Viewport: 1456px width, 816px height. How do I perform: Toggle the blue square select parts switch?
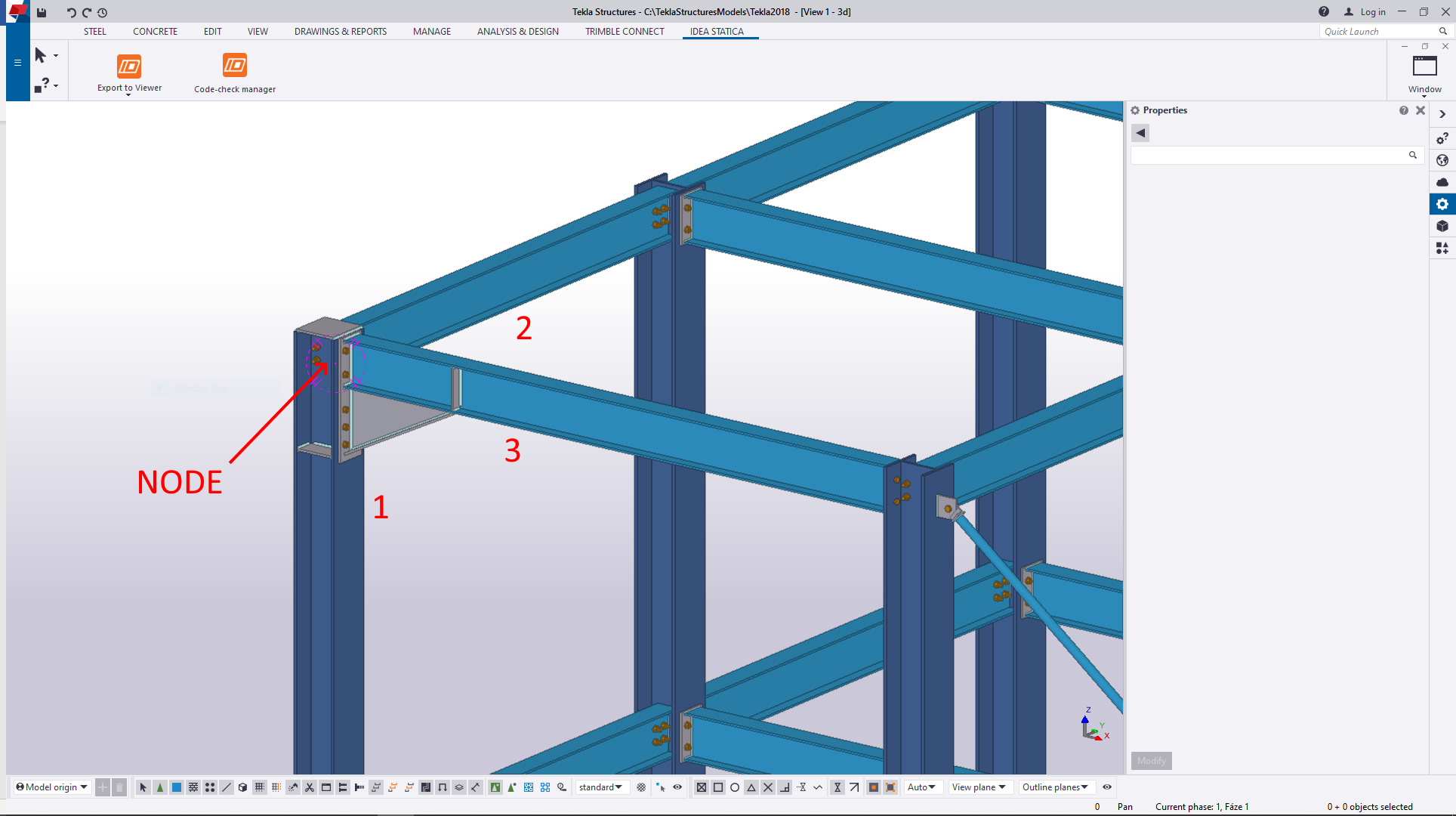point(177,787)
